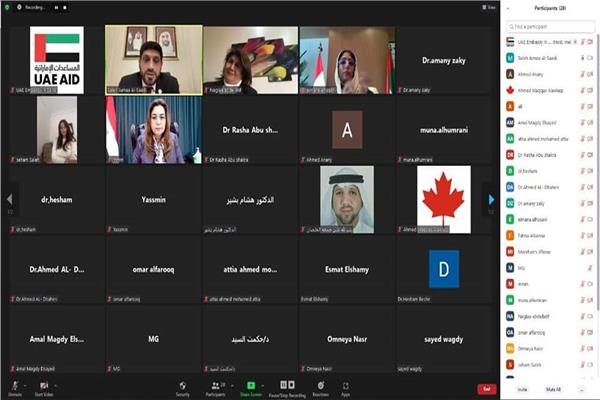Select the Yassmin video tile
The height and width of the screenshot is (400, 600).
coord(153,199)
